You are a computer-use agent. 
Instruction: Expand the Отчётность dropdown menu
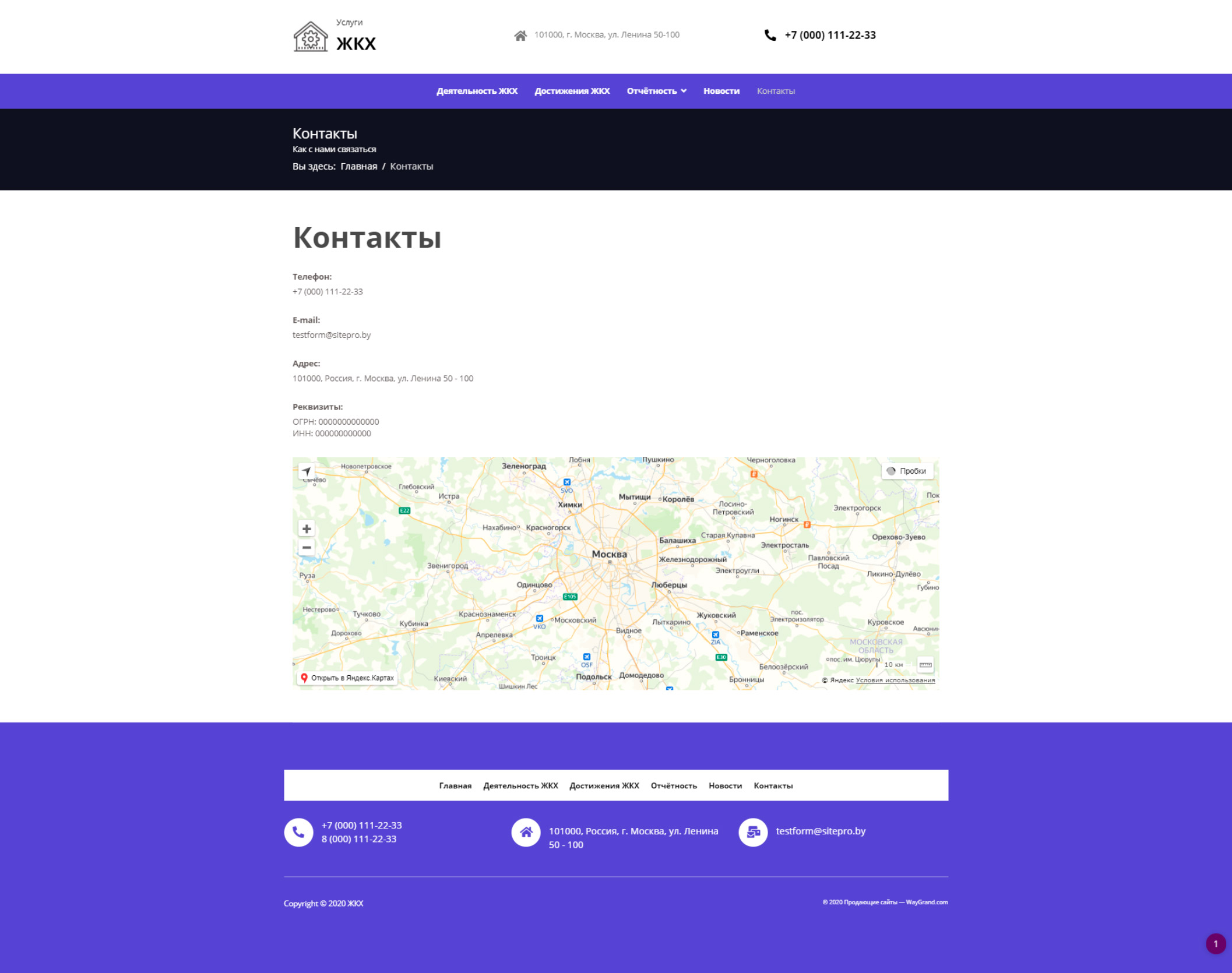[656, 91]
